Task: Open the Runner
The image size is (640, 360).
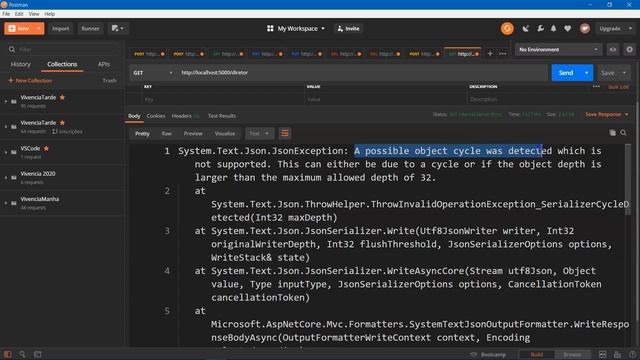Action: point(90,29)
